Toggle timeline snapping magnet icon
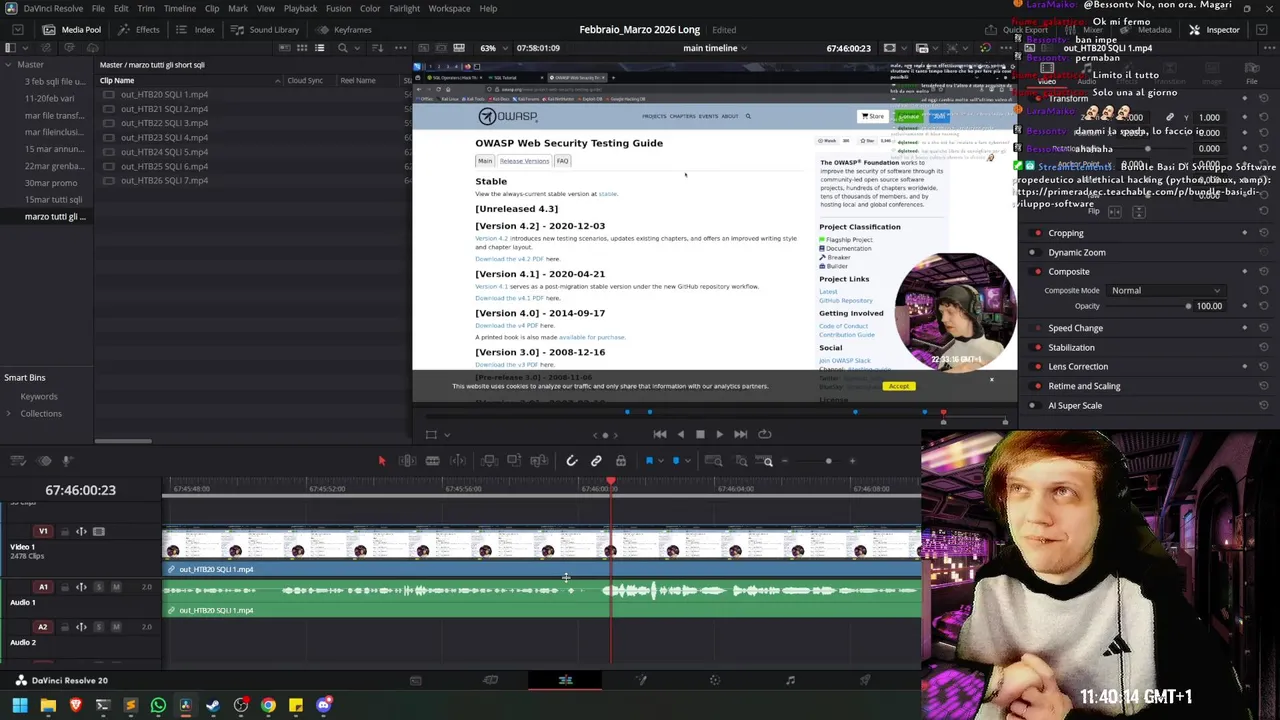Screen dimensions: 1280x720 coord(571,461)
